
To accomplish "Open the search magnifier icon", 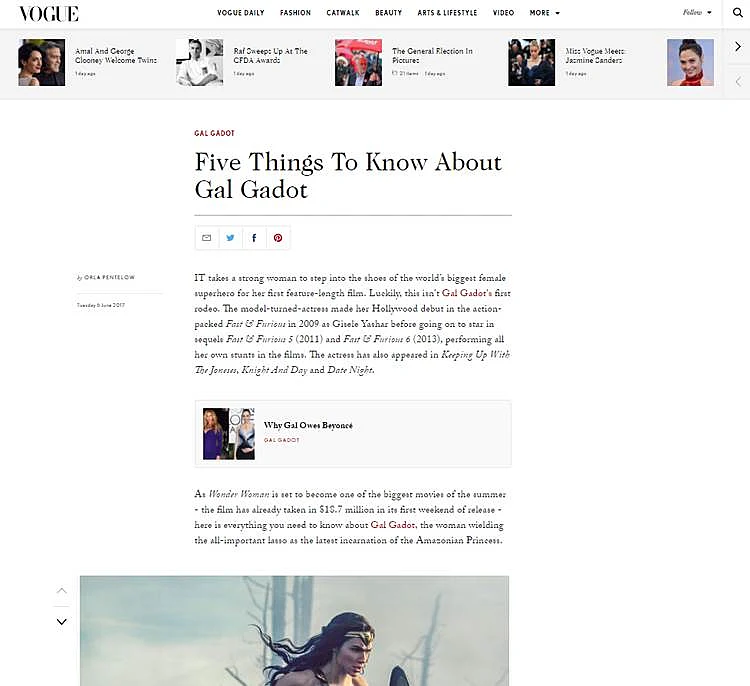I will click(738, 13).
